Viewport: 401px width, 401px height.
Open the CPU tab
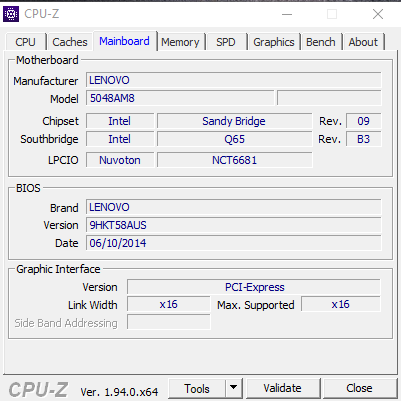point(25,42)
